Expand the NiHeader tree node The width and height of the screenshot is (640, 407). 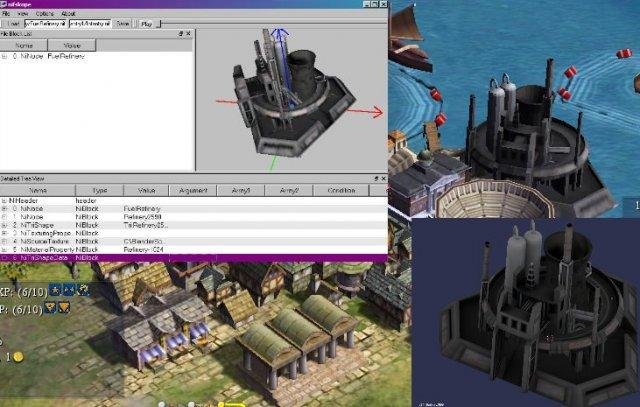pyautogui.click(x=4, y=201)
